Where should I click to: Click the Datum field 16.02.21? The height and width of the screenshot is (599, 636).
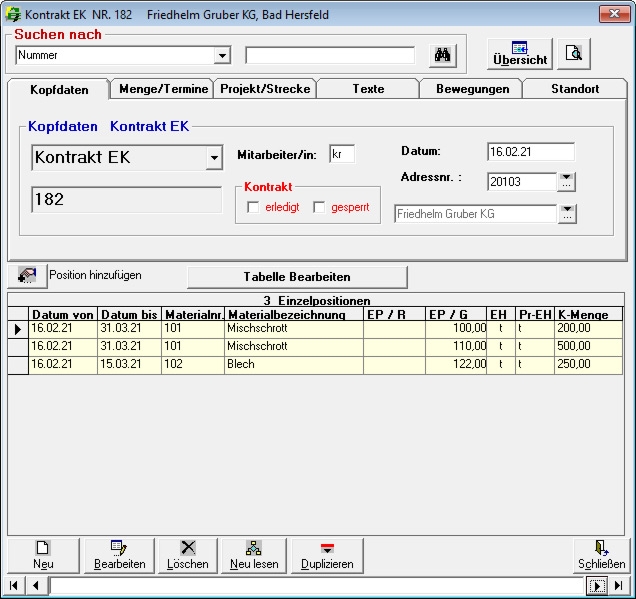pos(531,152)
